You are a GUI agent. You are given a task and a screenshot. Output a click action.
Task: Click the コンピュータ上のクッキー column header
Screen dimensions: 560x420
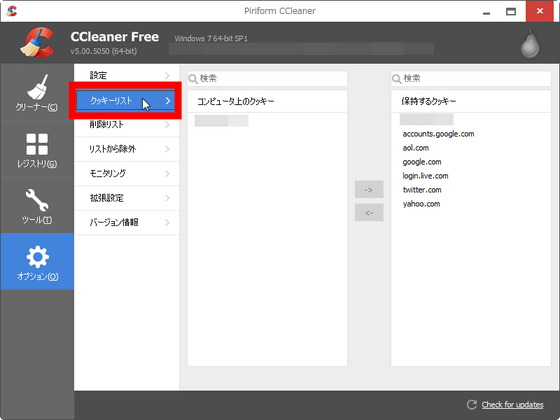tap(267, 101)
